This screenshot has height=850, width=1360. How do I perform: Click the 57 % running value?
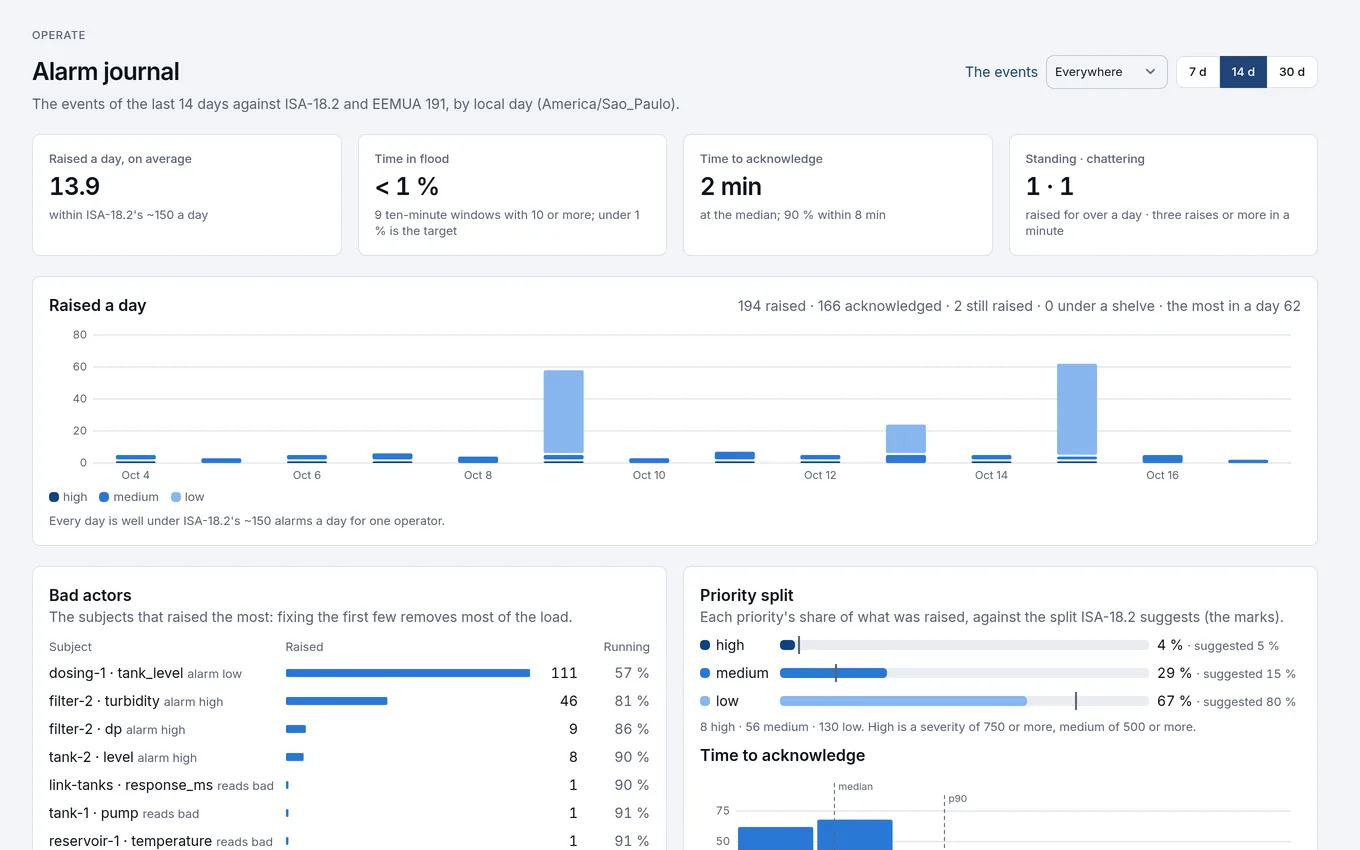point(632,673)
